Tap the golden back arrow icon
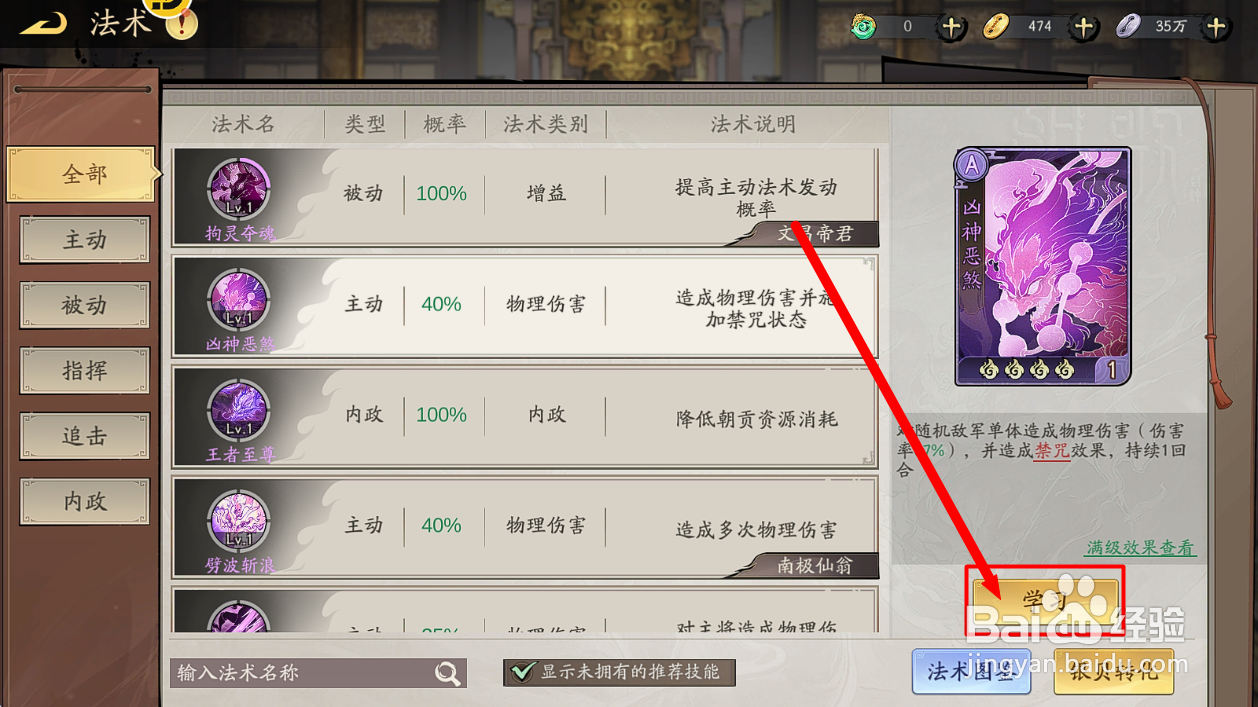Screen dimensions: 1258x707 [42, 22]
